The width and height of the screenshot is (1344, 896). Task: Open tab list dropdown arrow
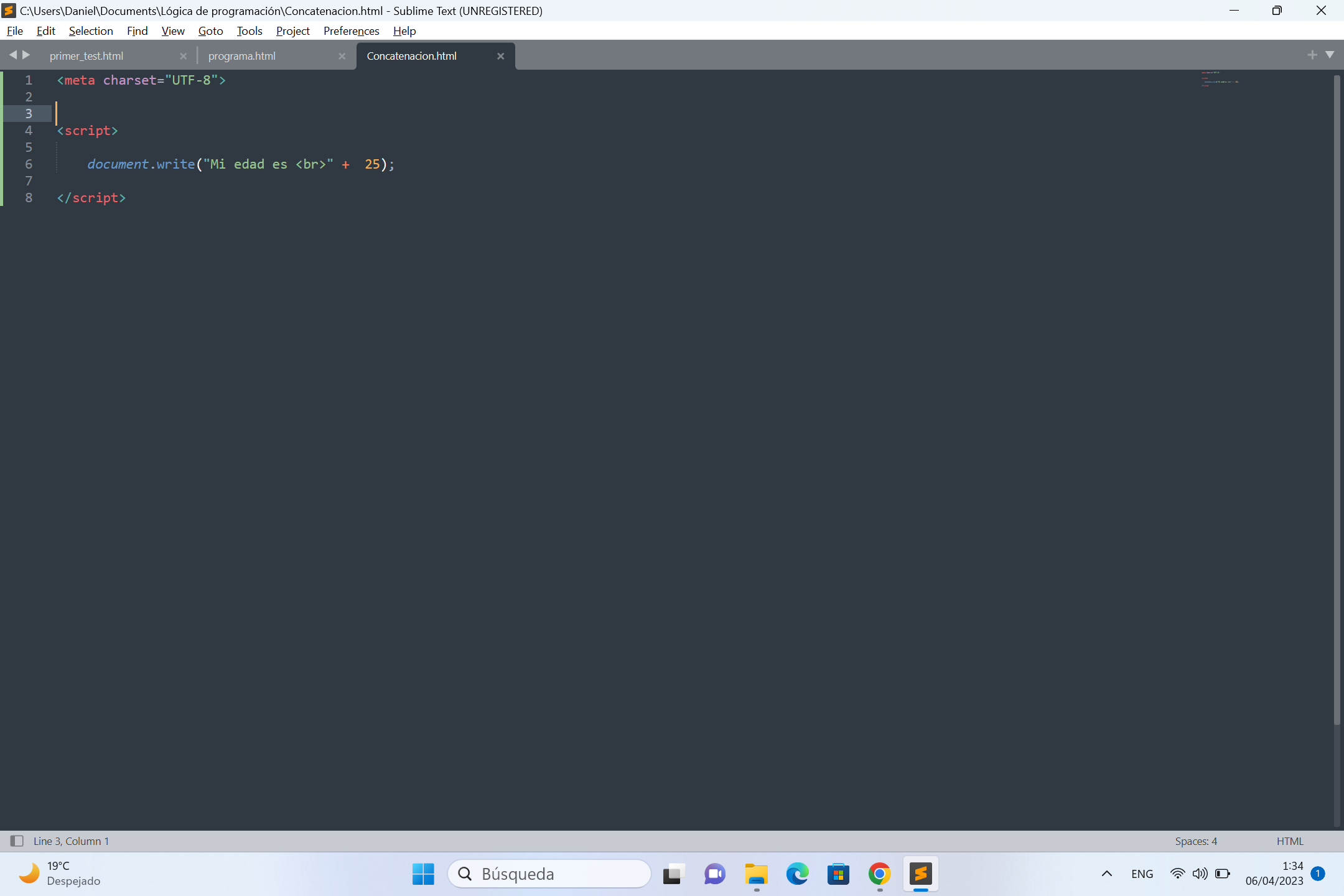pos(1330,55)
